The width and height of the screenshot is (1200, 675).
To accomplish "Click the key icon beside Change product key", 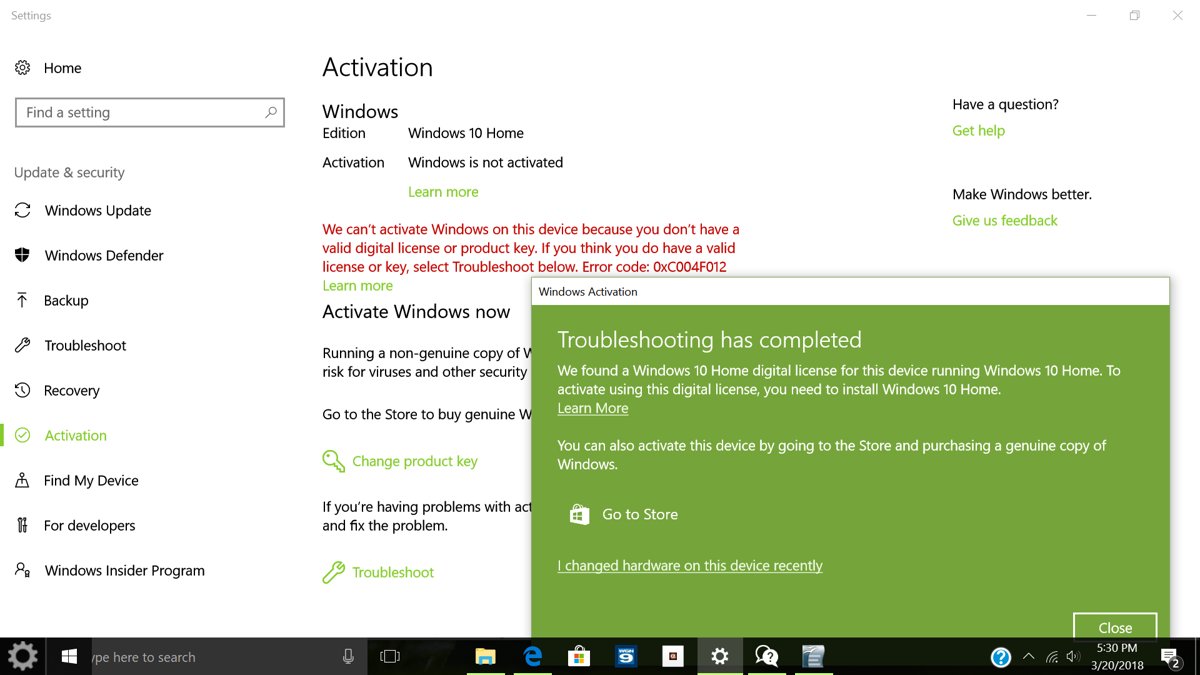I will coord(333,461).
